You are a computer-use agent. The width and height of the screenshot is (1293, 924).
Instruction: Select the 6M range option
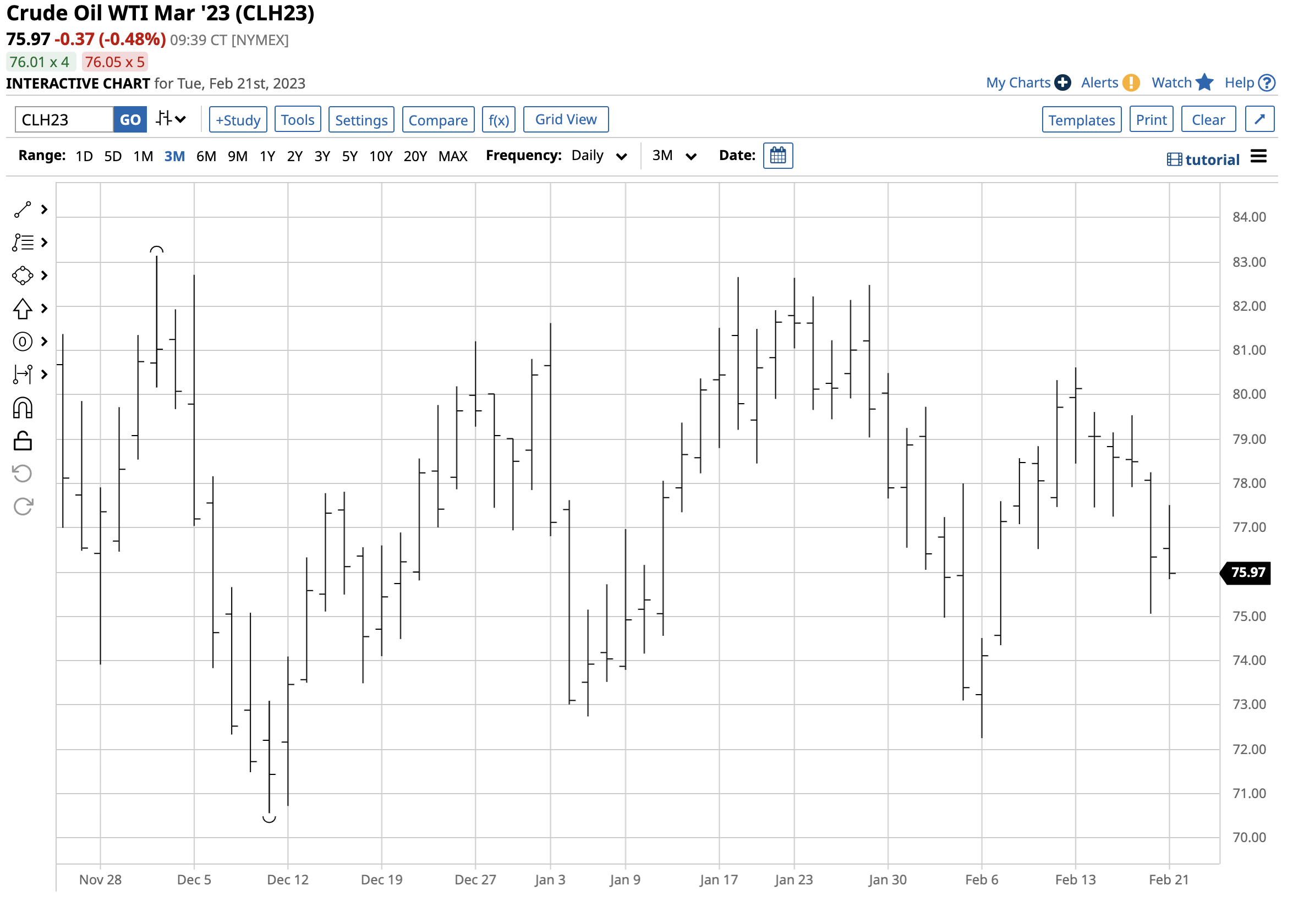206,156
